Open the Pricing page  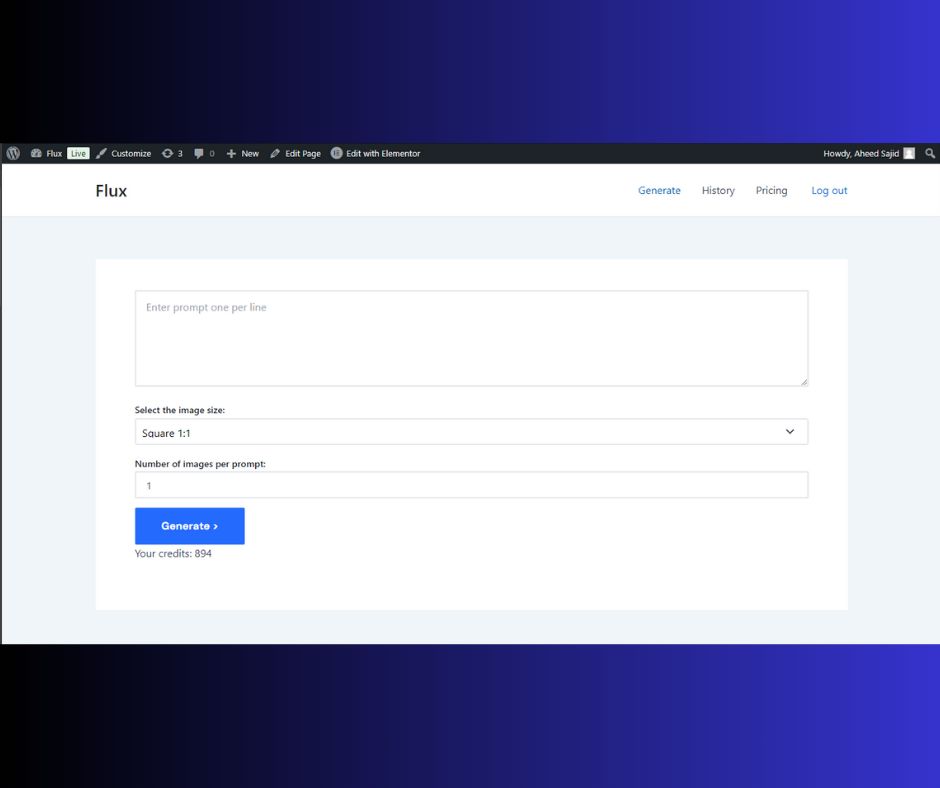[x=772, y=191]
